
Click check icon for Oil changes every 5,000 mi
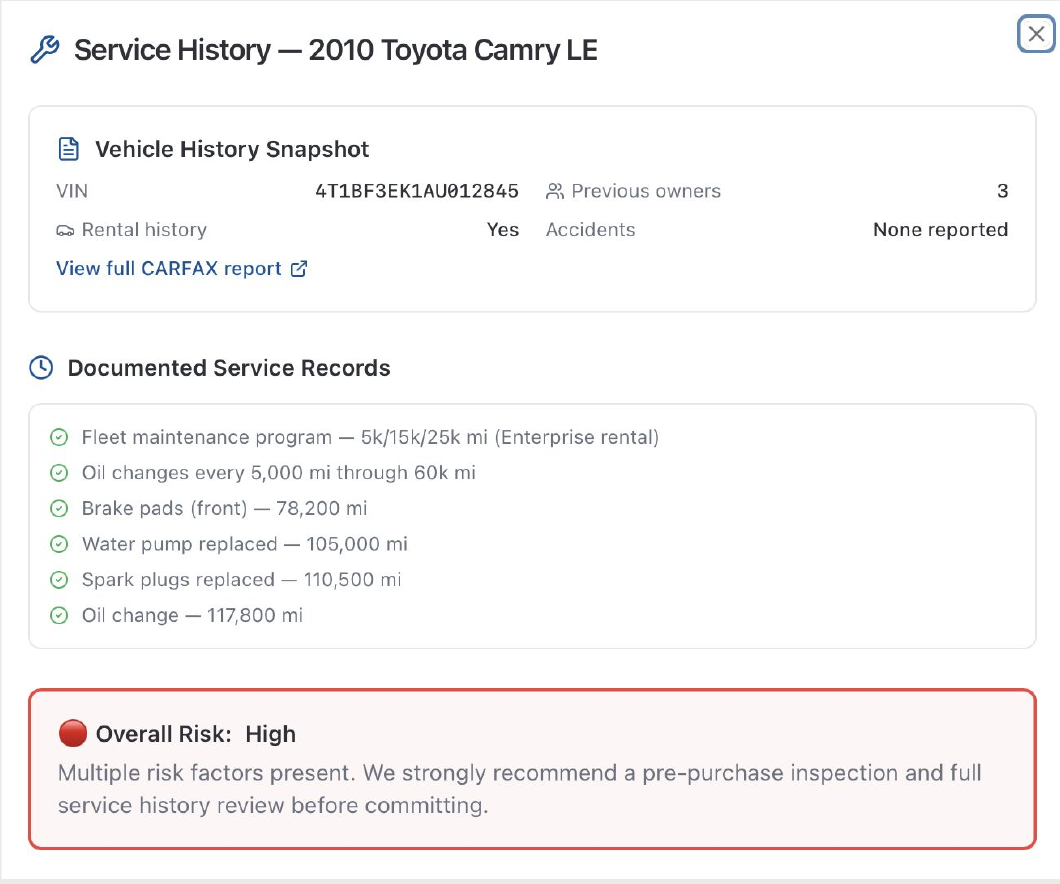[x=59, y=472]
